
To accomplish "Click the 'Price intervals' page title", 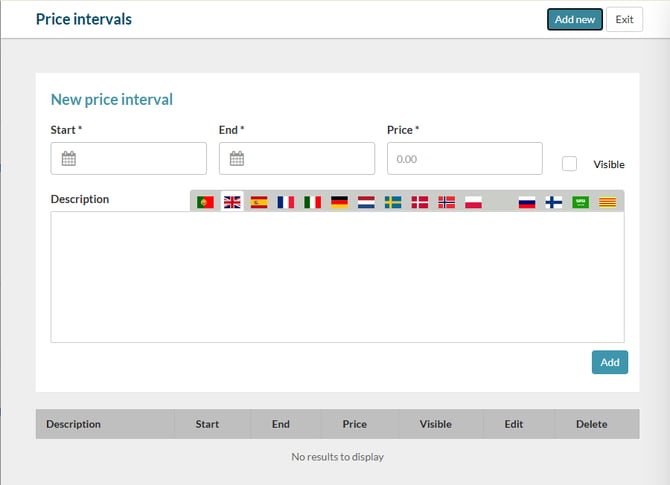I will click(x=84, y=19).
